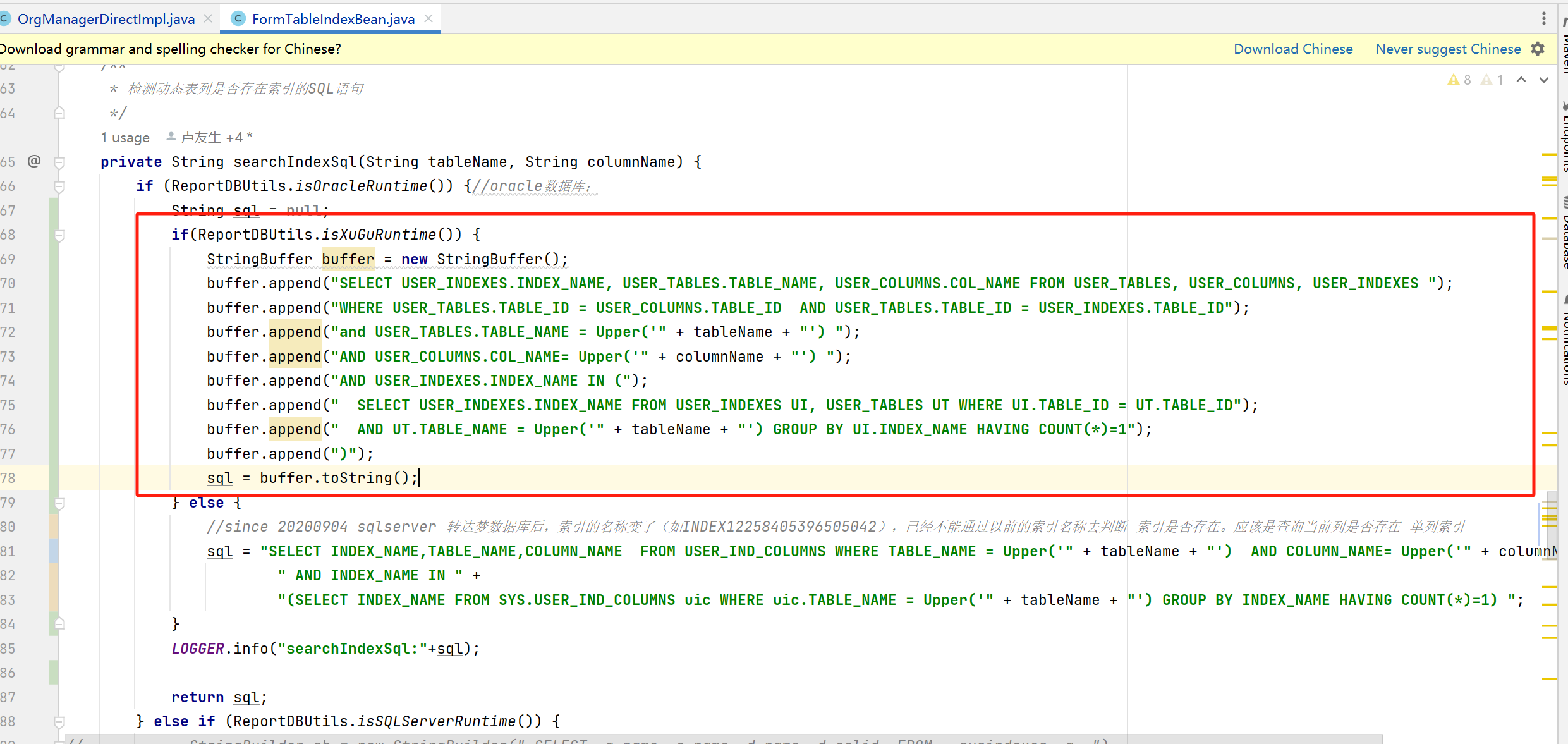Select the FormTableIndexBean.java tab
This screenshot has width=1568, height=744.
tap(332, 19)
